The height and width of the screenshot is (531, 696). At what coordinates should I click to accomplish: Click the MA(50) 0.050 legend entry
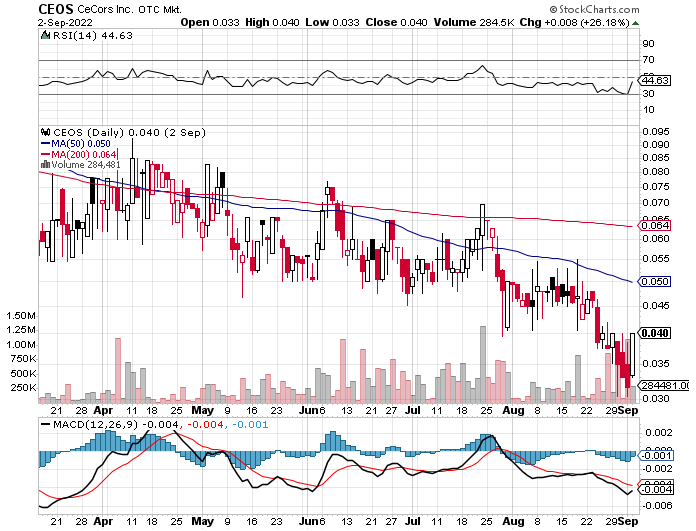tap(75, 143)
